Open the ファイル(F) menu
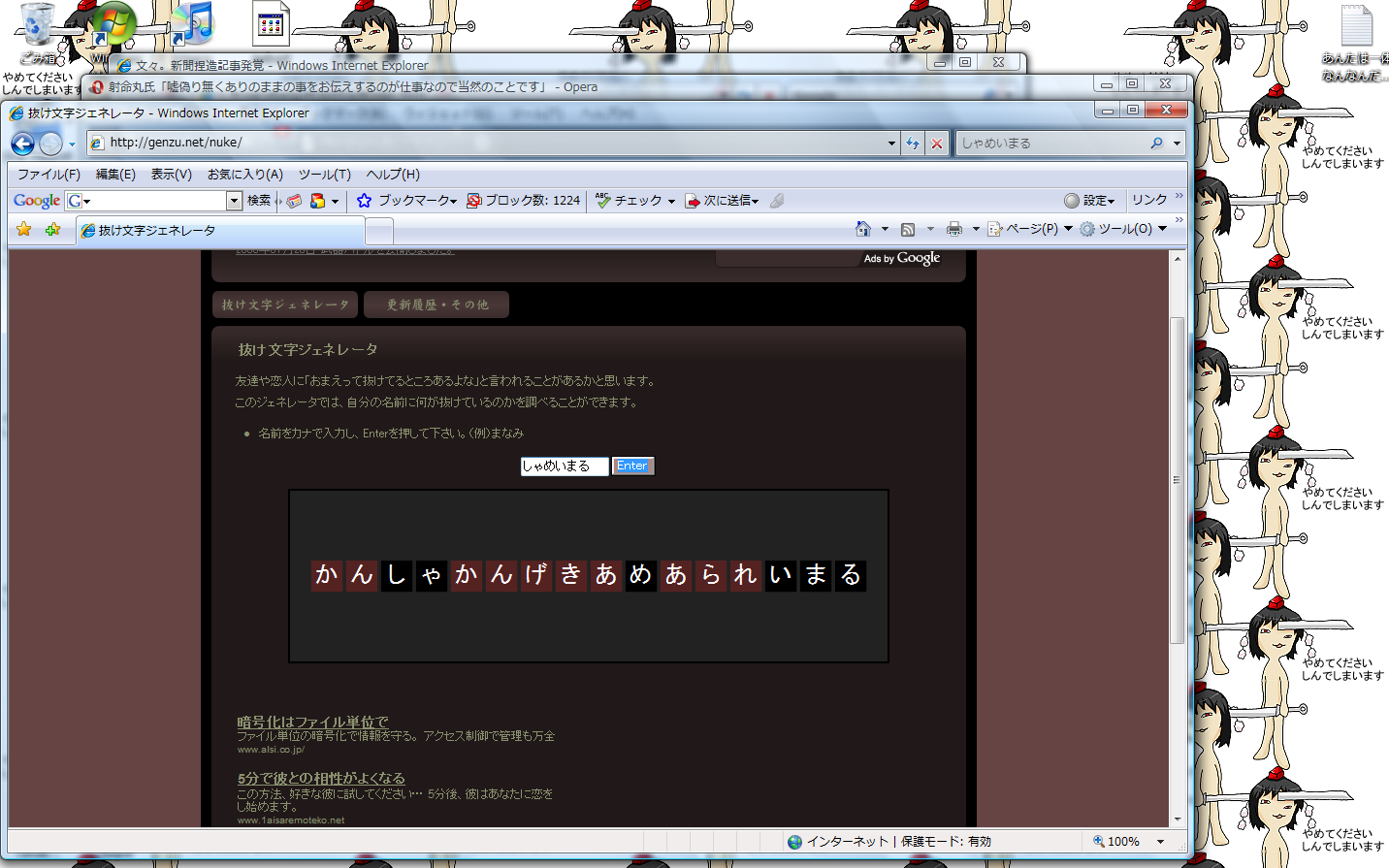 click(48, 175)
